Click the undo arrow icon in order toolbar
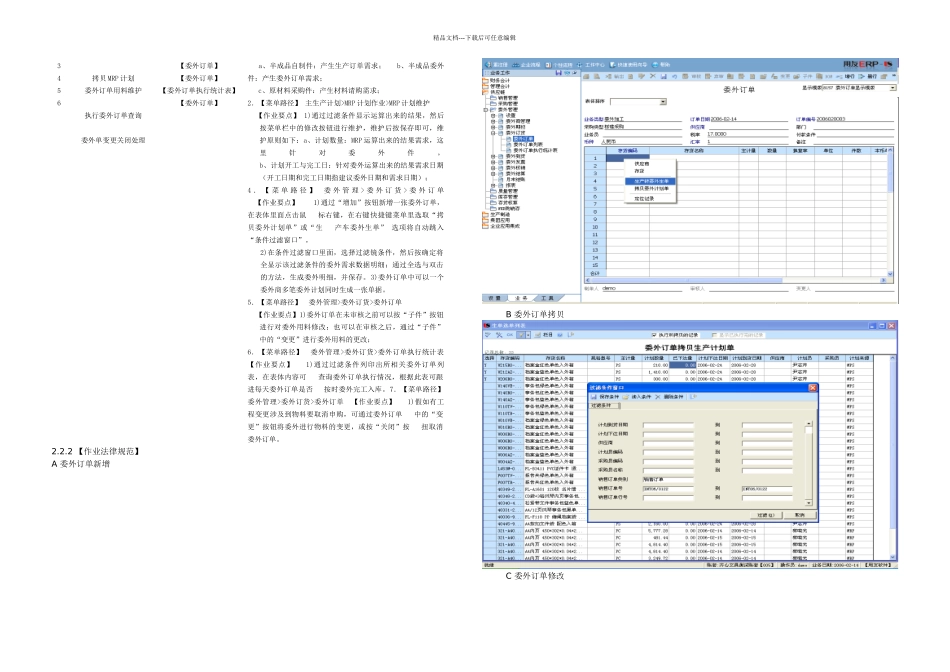This screenshot has width=950, height=672. tap(674, 76)
